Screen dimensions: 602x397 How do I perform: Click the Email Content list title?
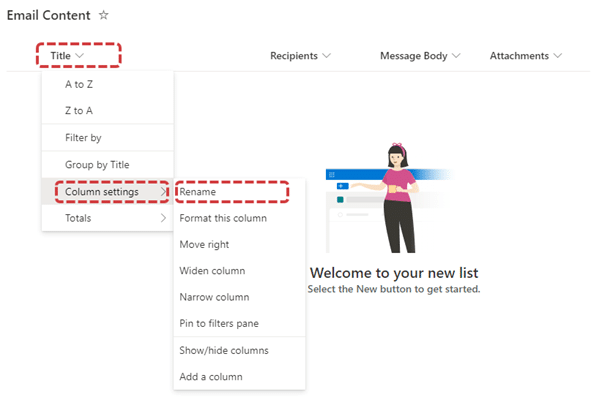coord(48,15)
